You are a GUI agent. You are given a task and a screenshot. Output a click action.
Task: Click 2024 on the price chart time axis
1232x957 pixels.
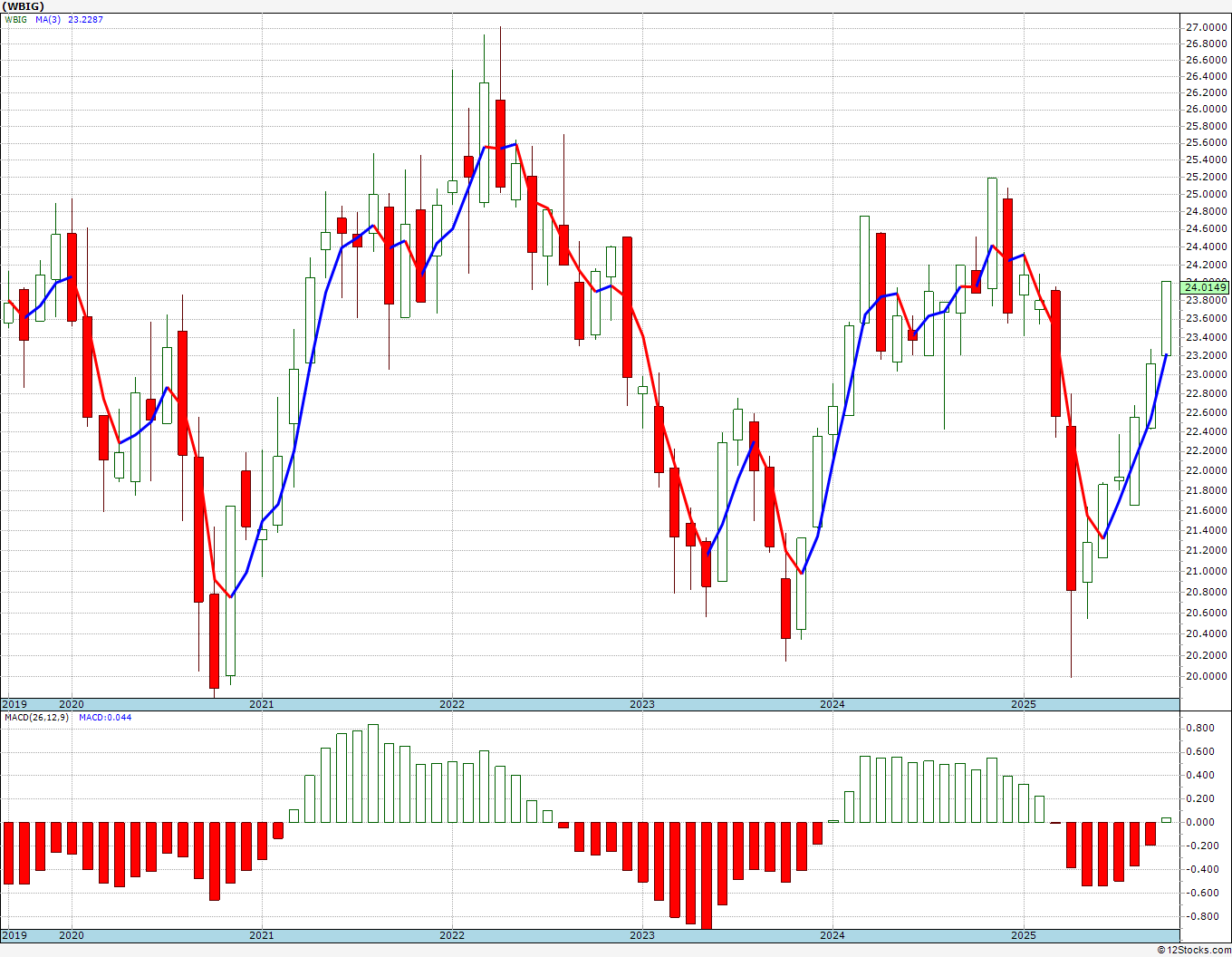833,704
